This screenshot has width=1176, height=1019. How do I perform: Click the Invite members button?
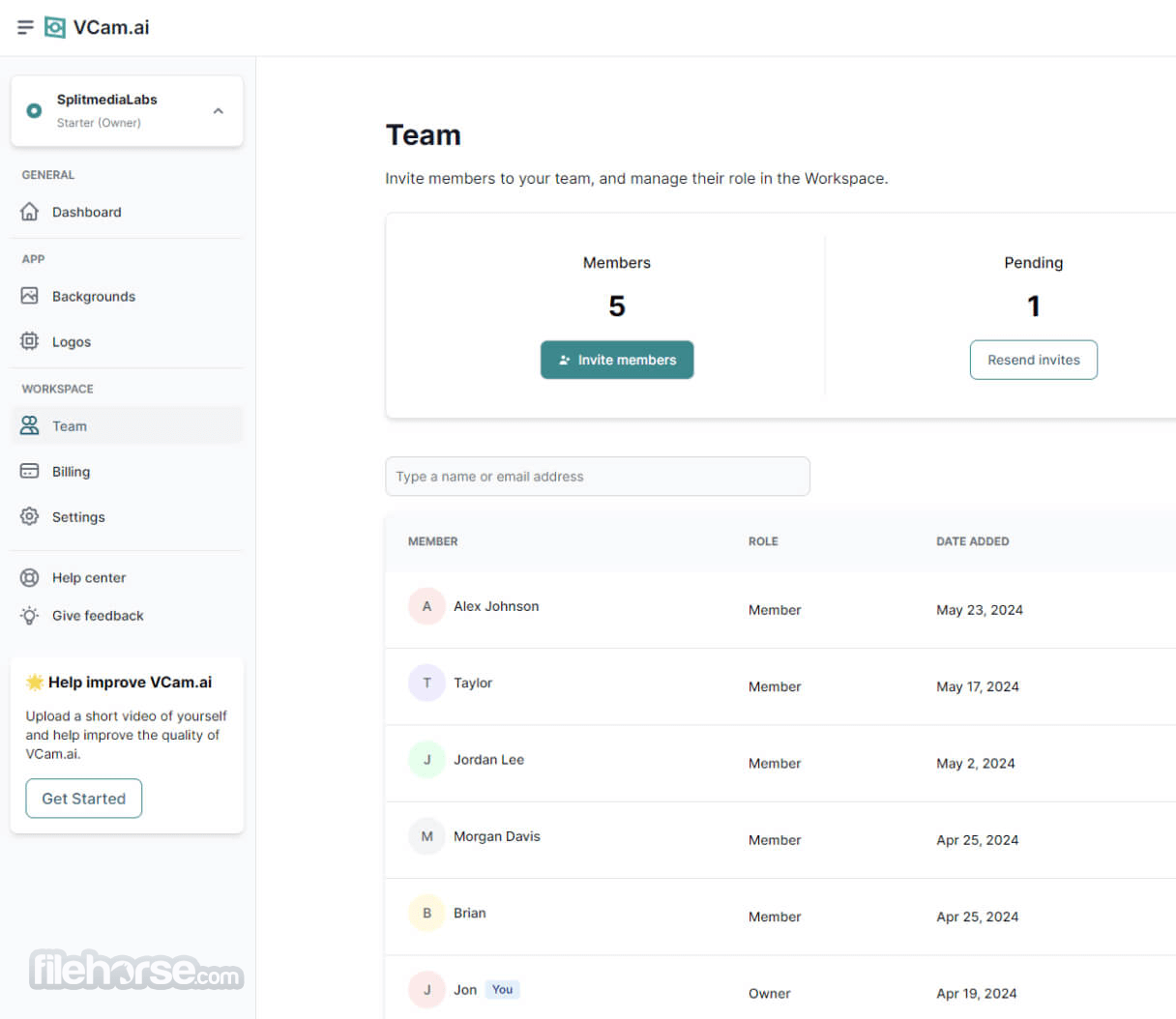pyautogui.click(x=617, y=360)
